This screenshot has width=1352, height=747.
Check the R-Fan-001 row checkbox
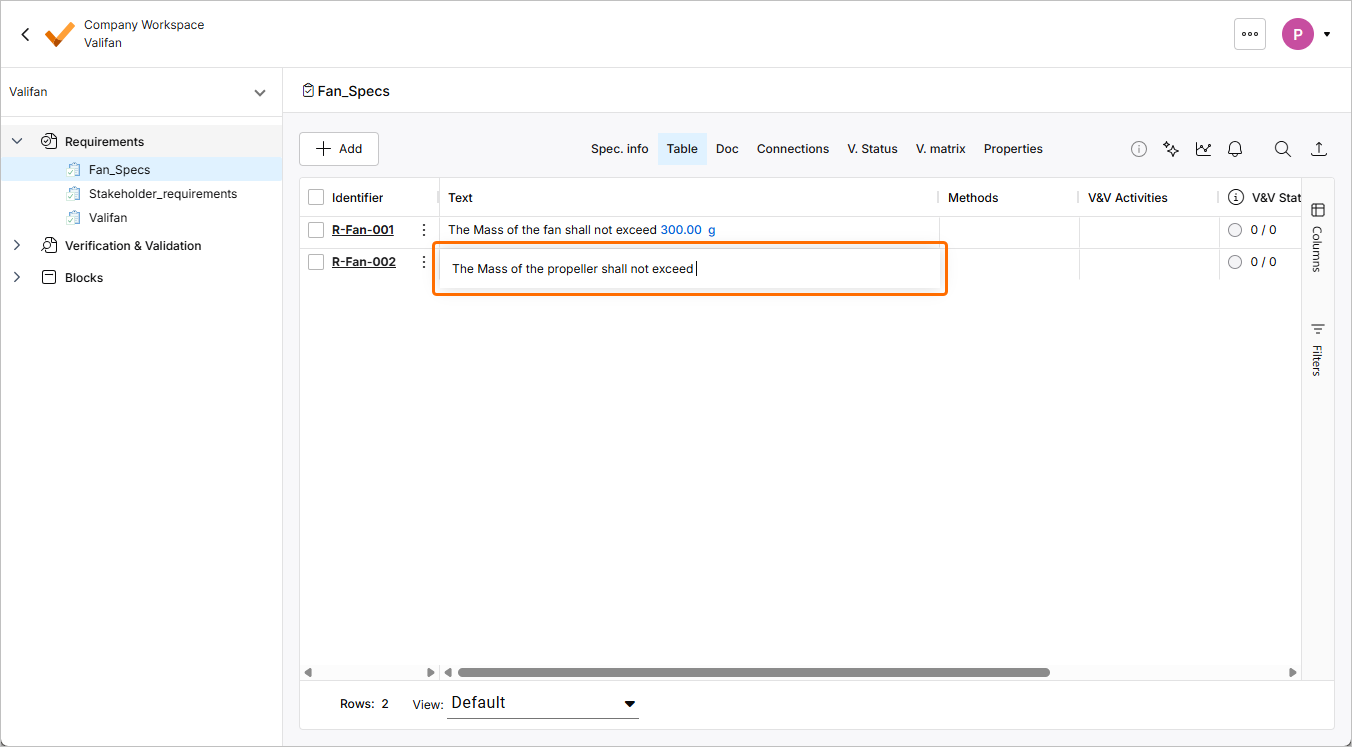[x=316, y=230]
